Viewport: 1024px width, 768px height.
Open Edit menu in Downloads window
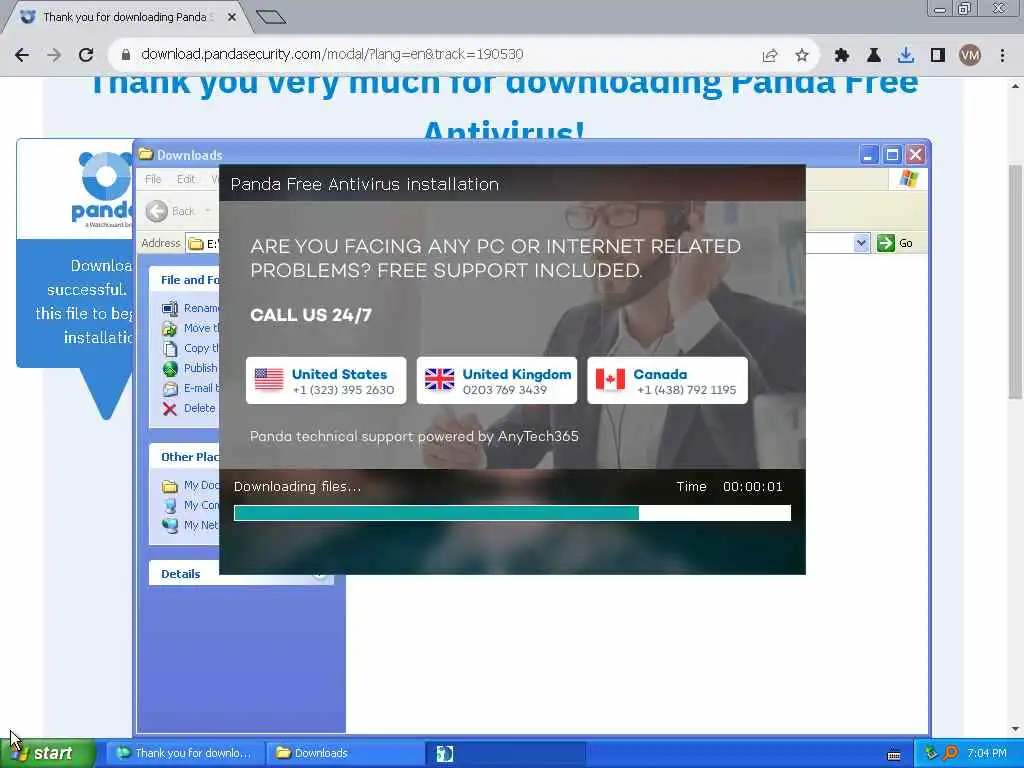pyautogui.click(x=185, y=179)
